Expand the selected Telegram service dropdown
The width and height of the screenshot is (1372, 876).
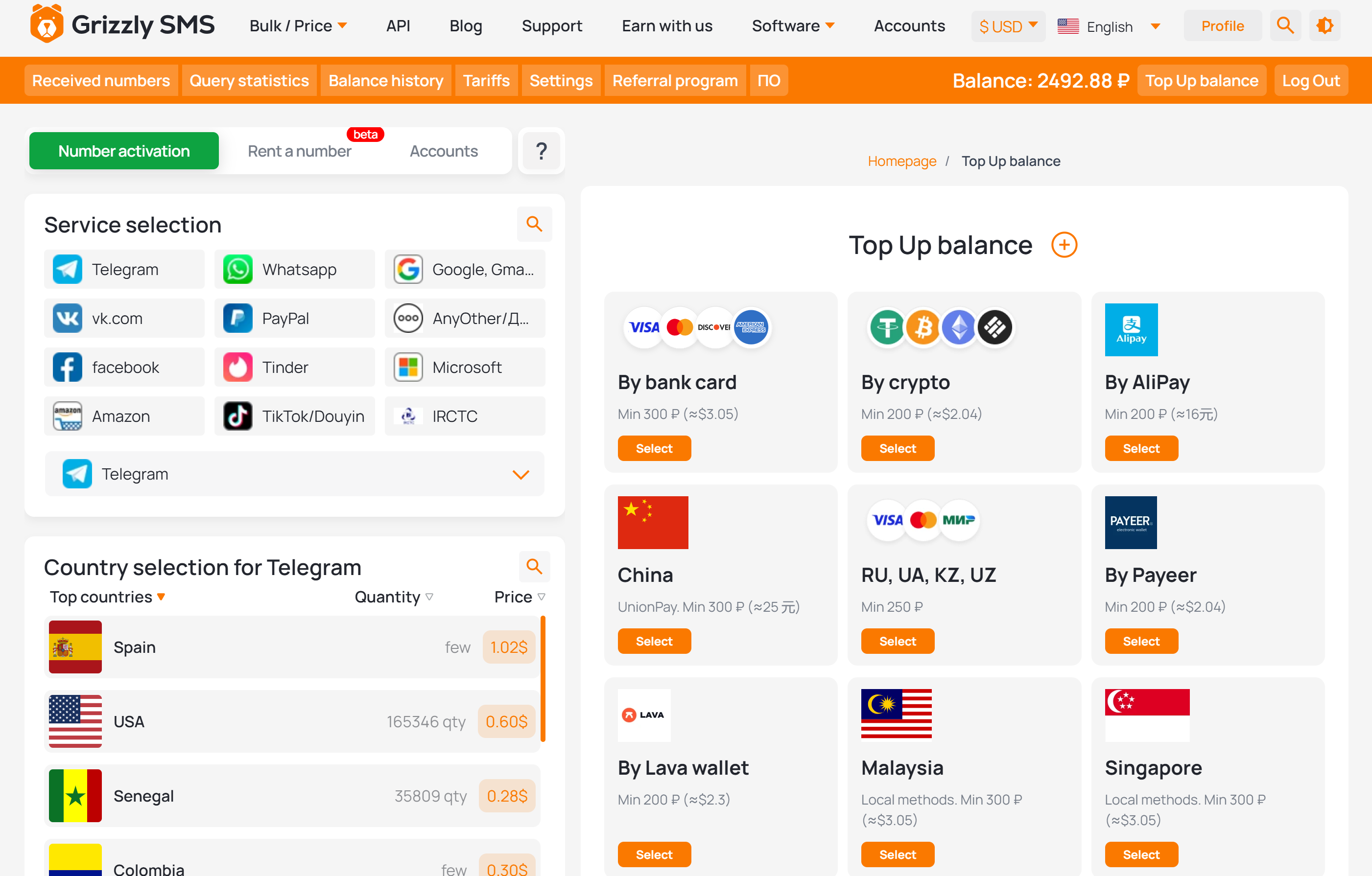point(295,474)
